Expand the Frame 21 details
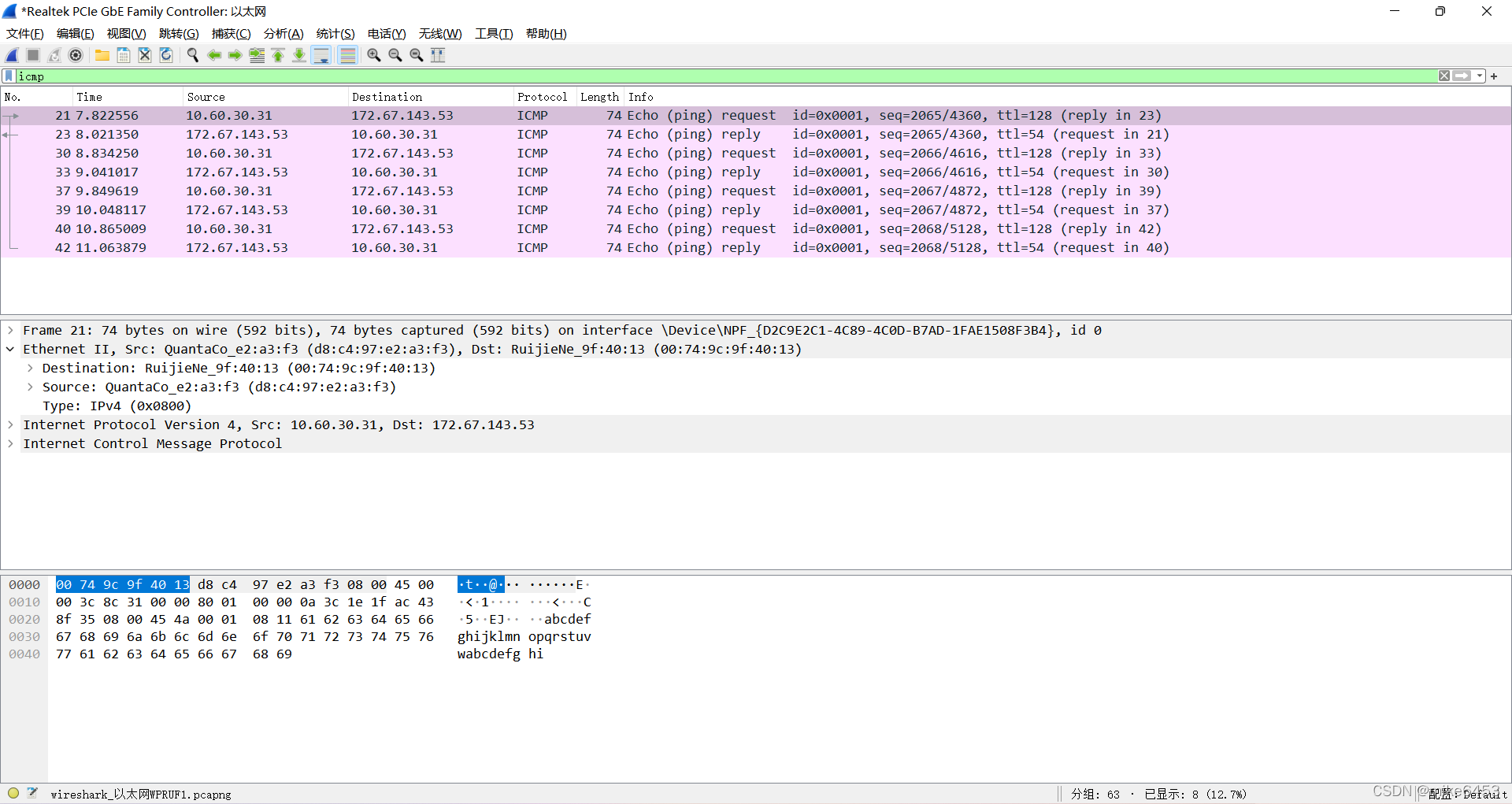Screen dimensions: 1512x804 click(x=10, y=331)
